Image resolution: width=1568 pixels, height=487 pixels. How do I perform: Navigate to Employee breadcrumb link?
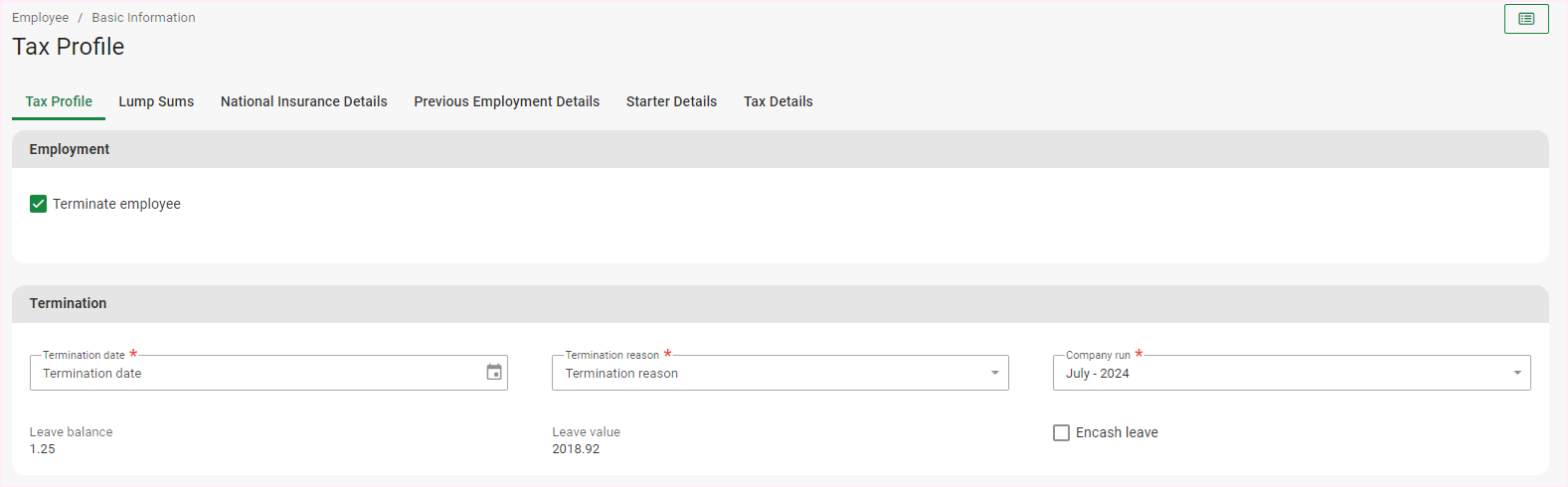41,18
